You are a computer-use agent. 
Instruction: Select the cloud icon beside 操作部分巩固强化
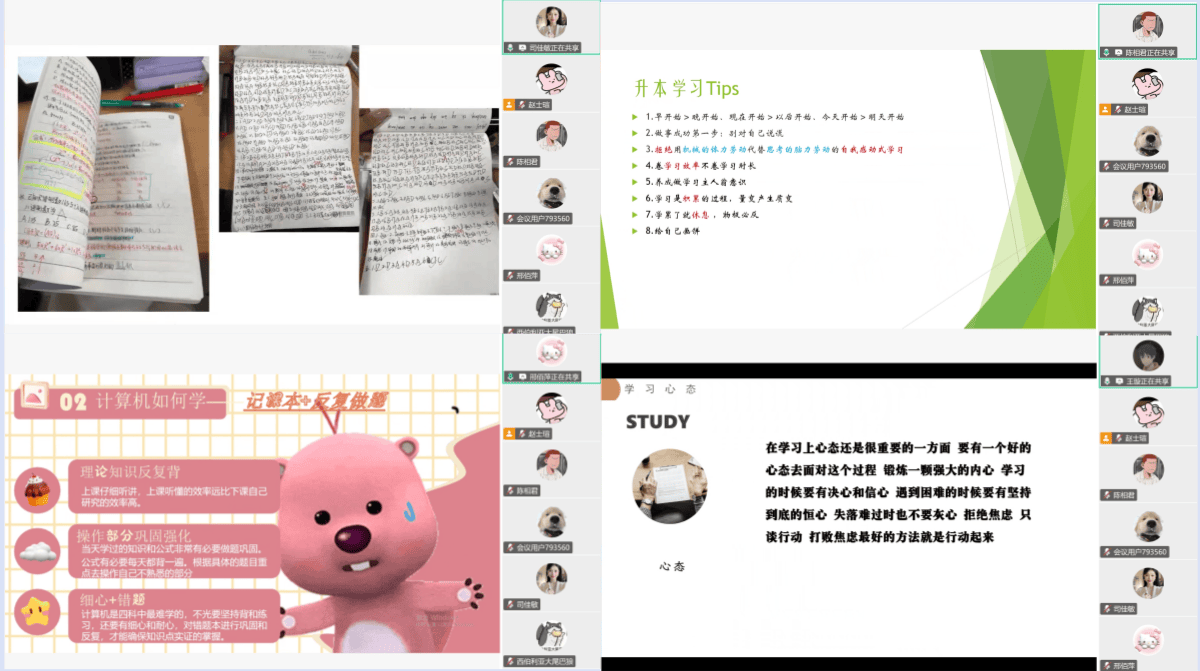point(37,548)
